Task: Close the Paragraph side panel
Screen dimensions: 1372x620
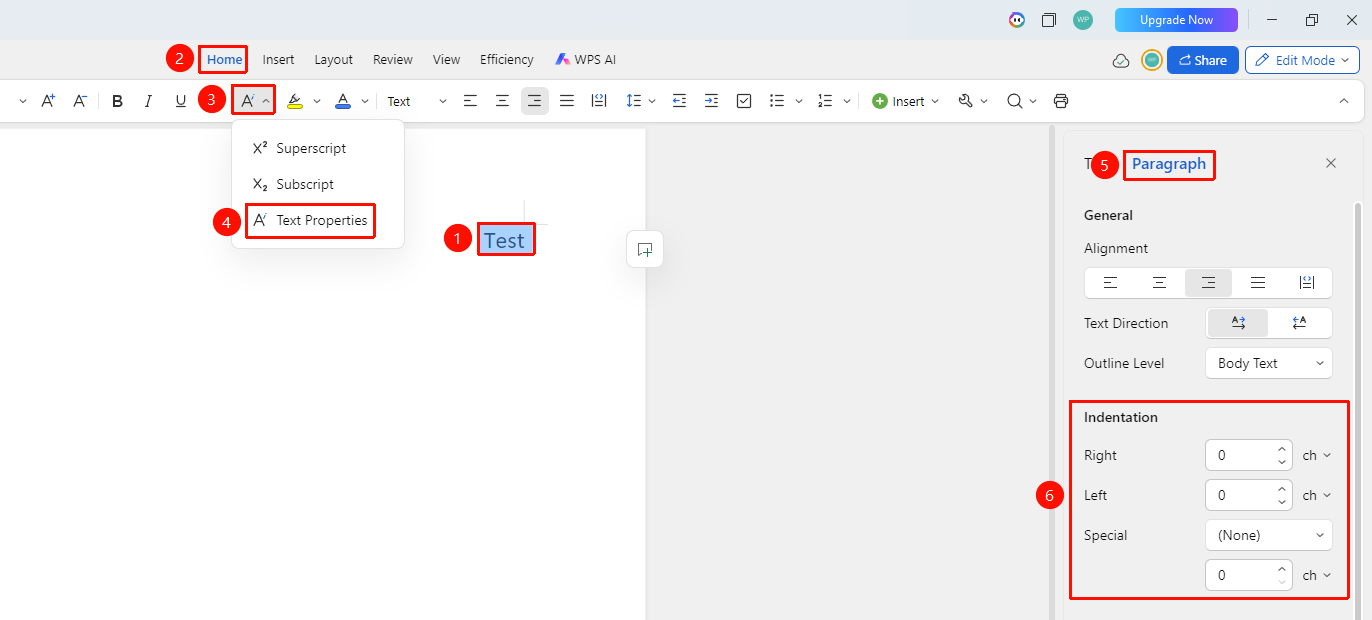Action: coord(1331,163)
